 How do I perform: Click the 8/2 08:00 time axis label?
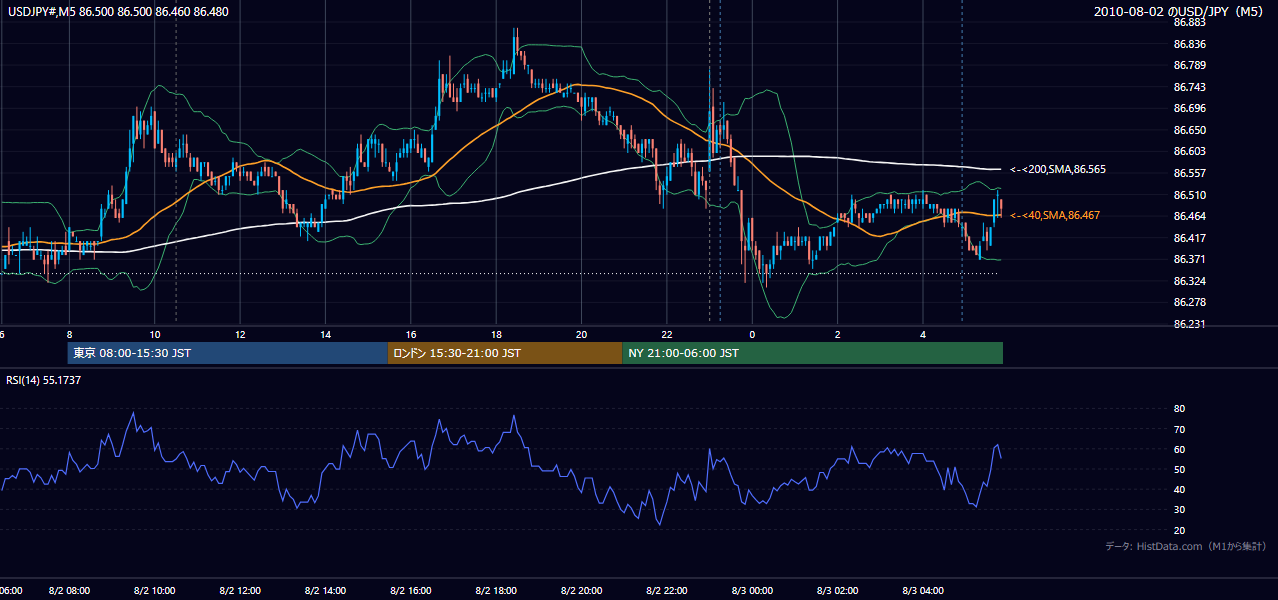tap(69, 591)
